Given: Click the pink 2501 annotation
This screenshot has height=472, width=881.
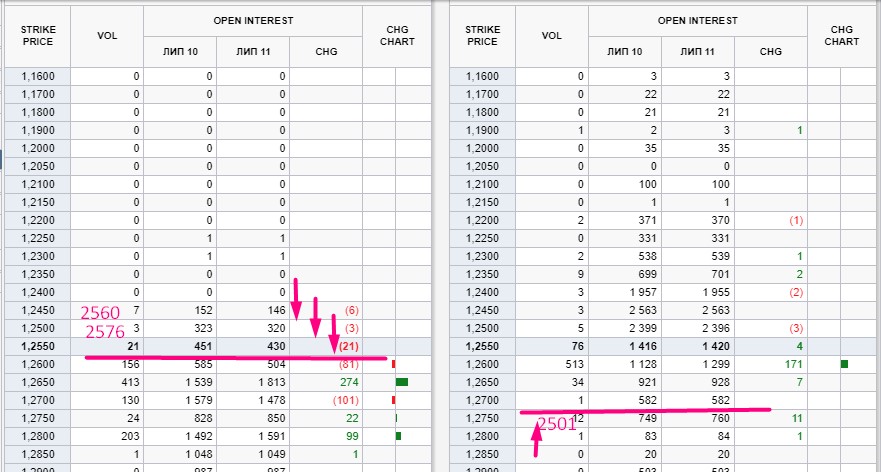Looking at the screenshot, I should pyautogui.click(x=558, y=424).
